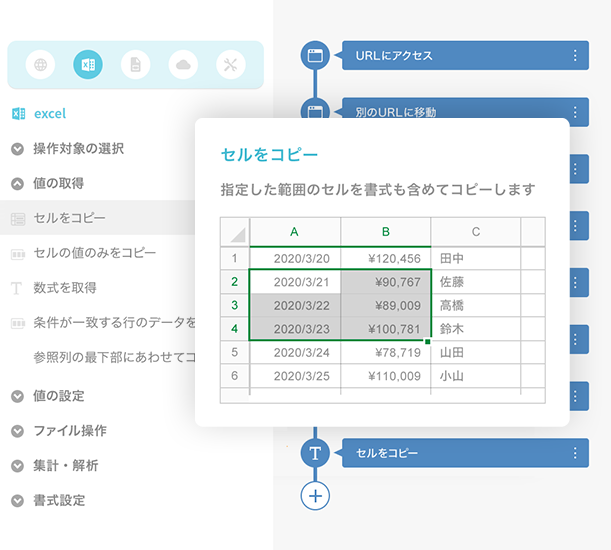The width and height of the screenshot is (611, 550).
Task: Click cell 佐藤
Action: click(x=476, y=282)
